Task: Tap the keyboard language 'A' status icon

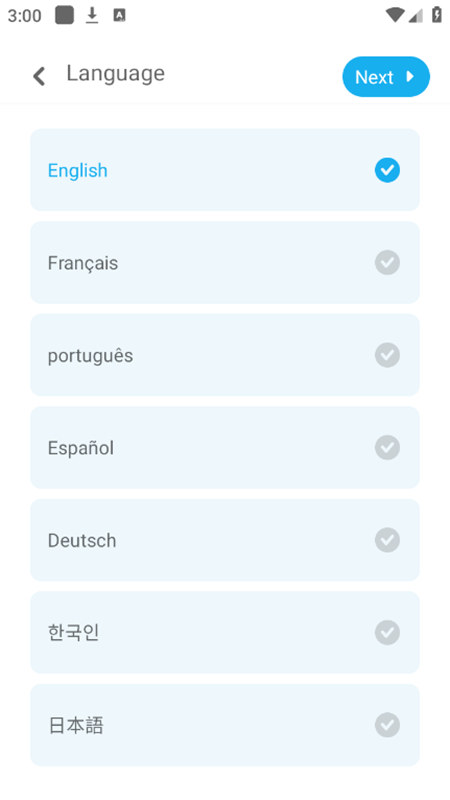Action: [x=119, y=16]
